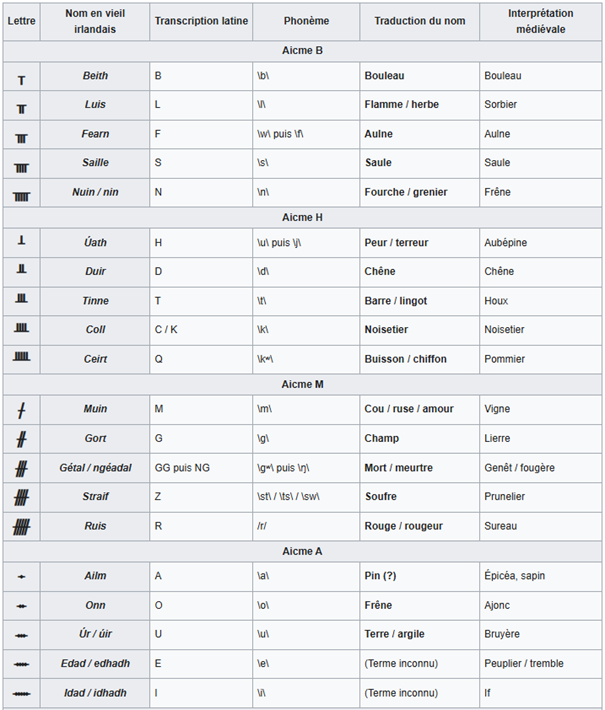605x710 pixels.
Task: Click the Idad ogham letter glyph
Action: point(22,693)
